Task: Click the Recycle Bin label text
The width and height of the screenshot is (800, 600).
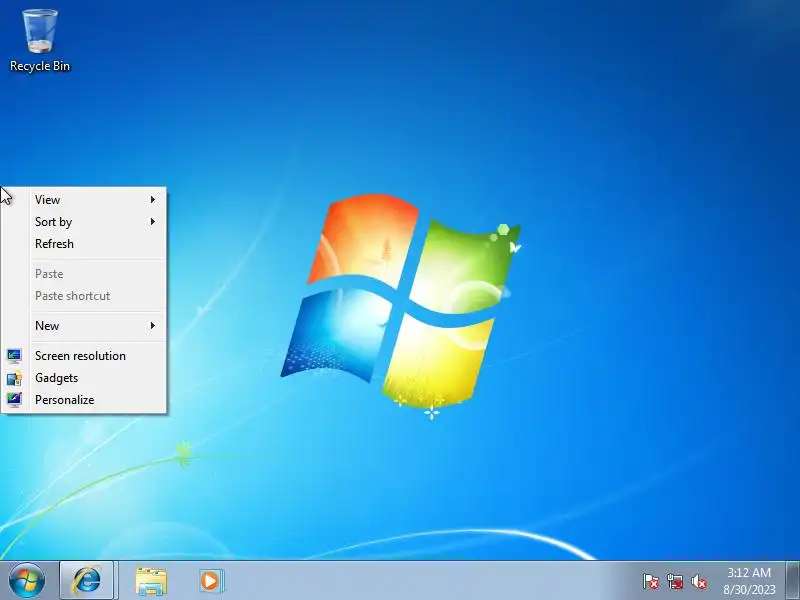Action: 40,66
